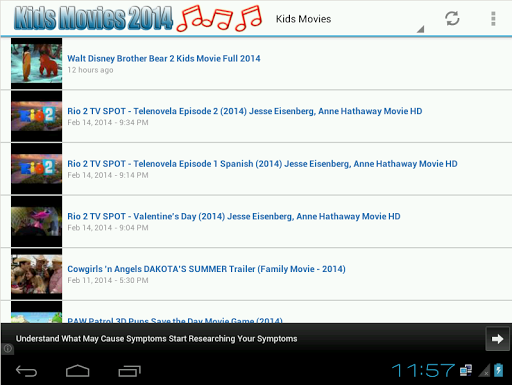Tap the Android home icon

[x=78, y=371]
